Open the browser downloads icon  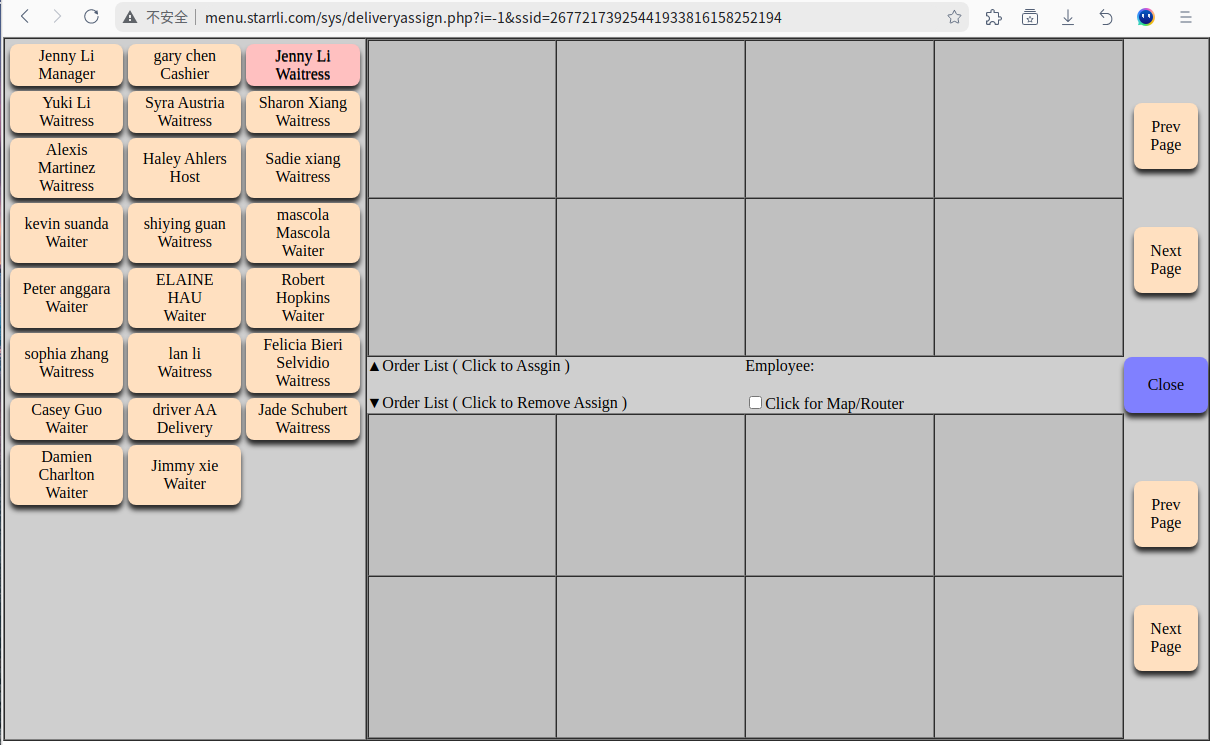1068,17
